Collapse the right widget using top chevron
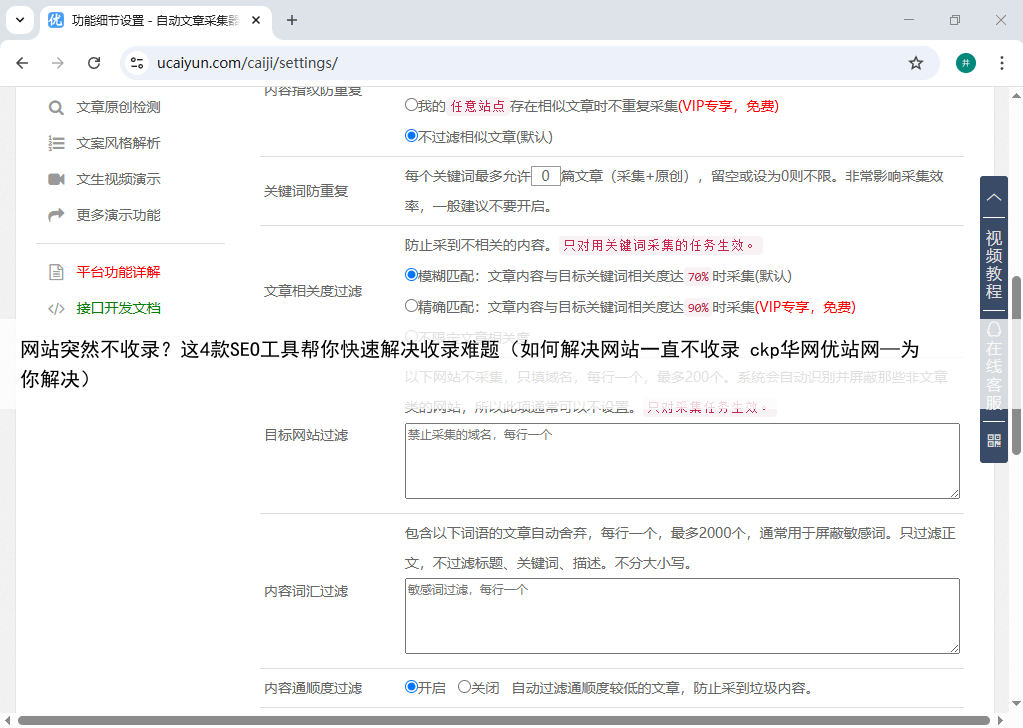This screenshot has height=728, width=1023. tap(993, 198)
